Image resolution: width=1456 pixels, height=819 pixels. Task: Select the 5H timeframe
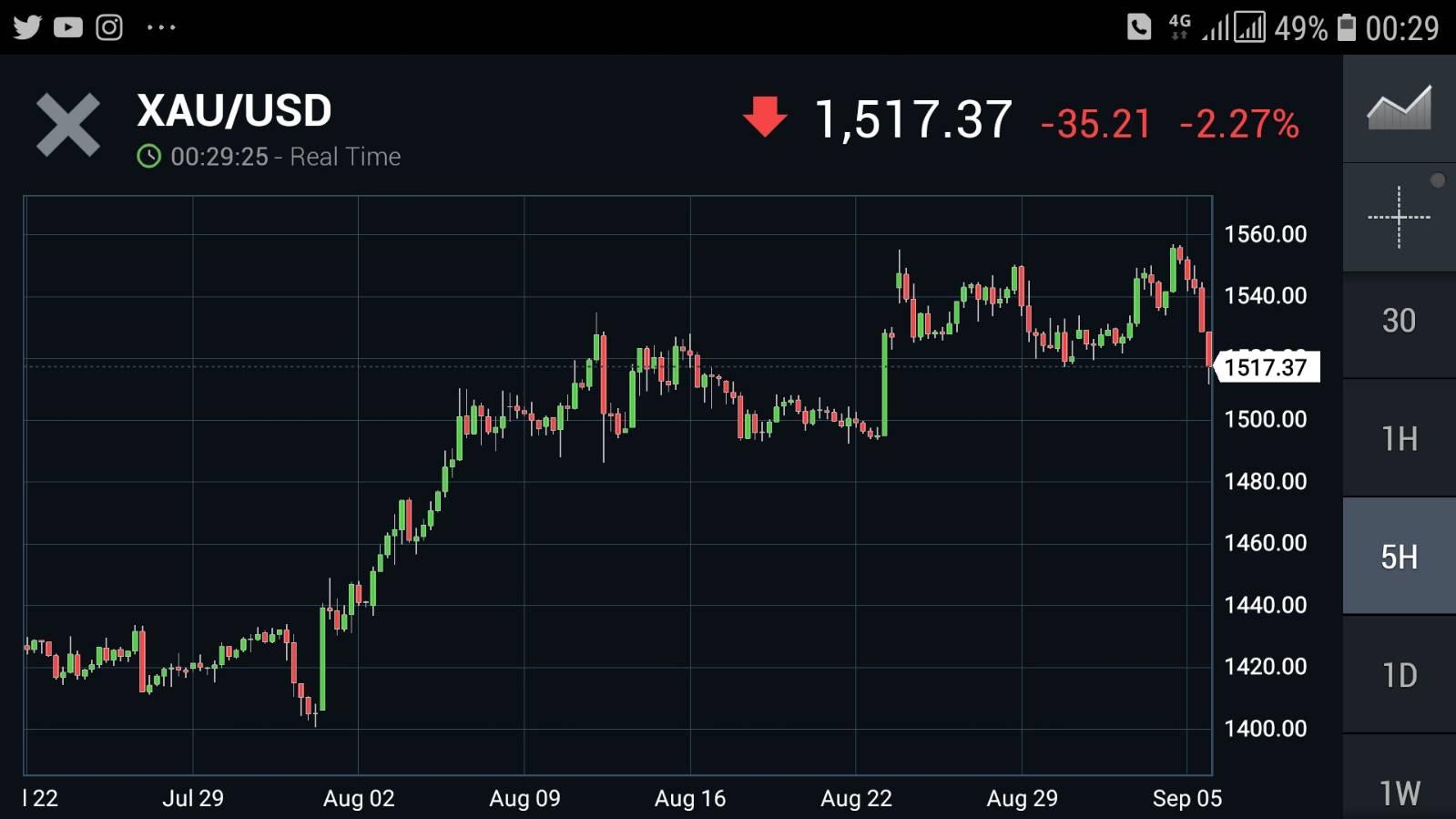pos(1399,557)
